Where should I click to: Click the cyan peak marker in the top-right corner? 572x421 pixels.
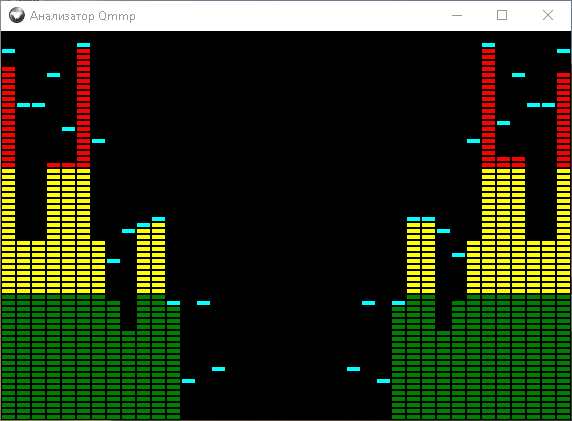pos(563,51)
